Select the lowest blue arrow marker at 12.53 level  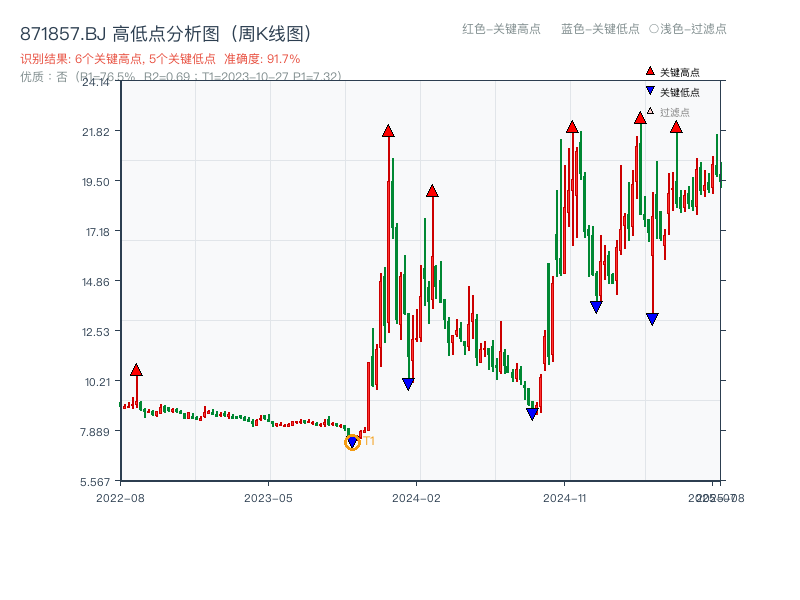point(653,318)
